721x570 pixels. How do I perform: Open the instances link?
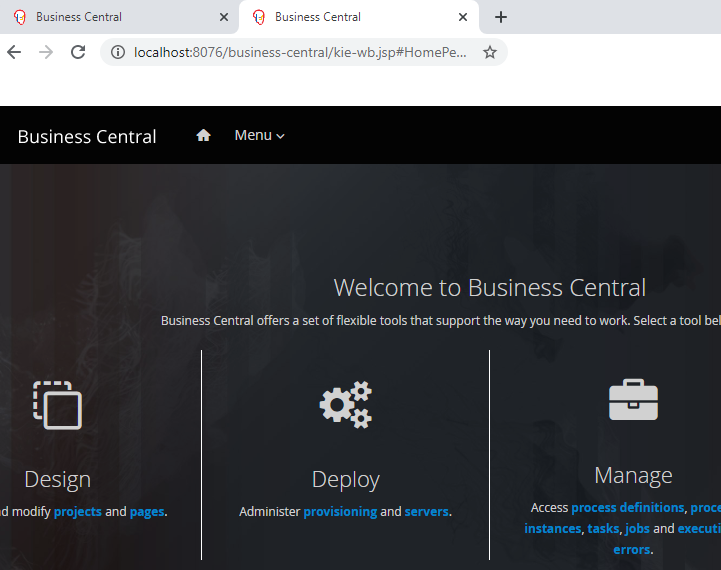tap(553, 529)
